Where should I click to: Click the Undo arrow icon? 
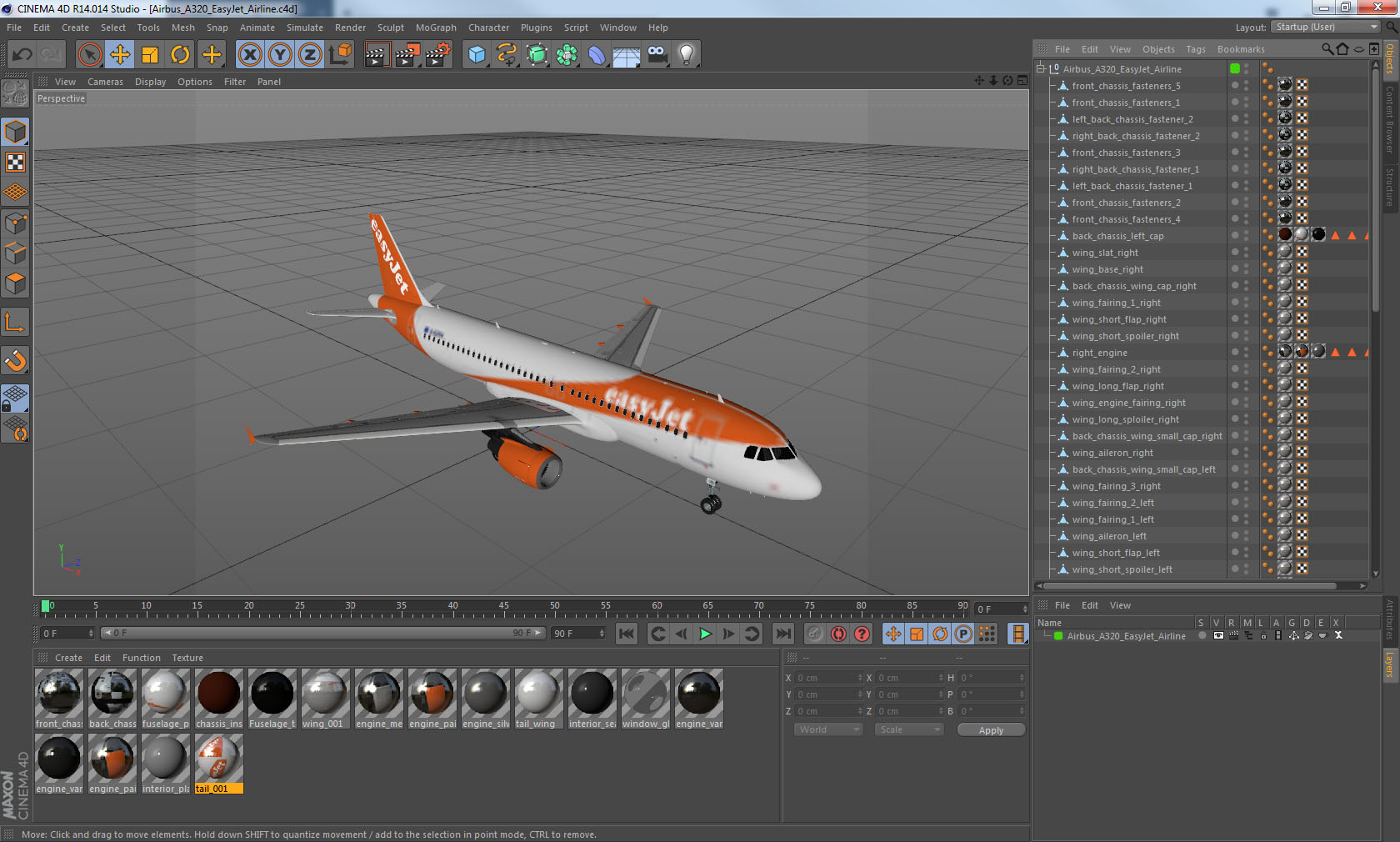[22, 55]
